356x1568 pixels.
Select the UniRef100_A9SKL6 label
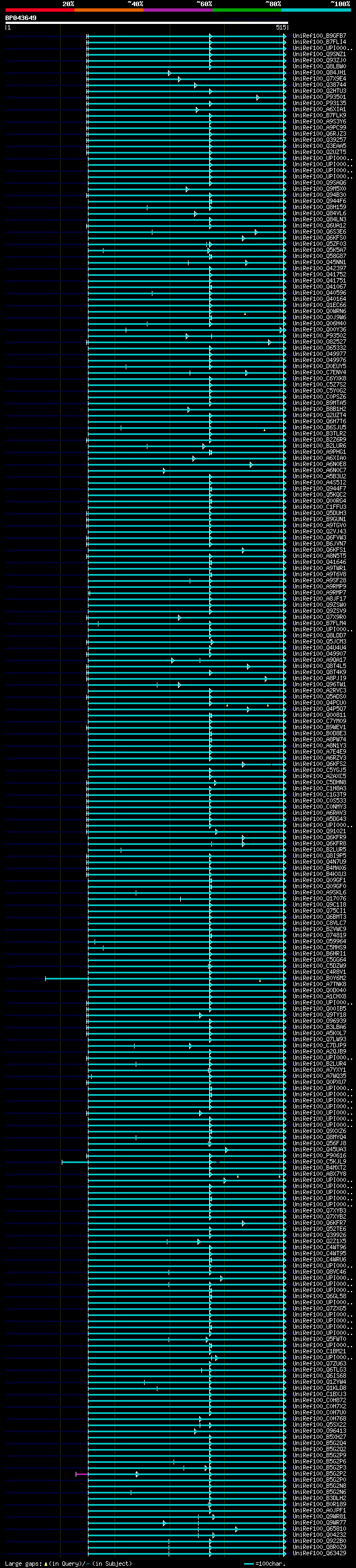point(319,892)
